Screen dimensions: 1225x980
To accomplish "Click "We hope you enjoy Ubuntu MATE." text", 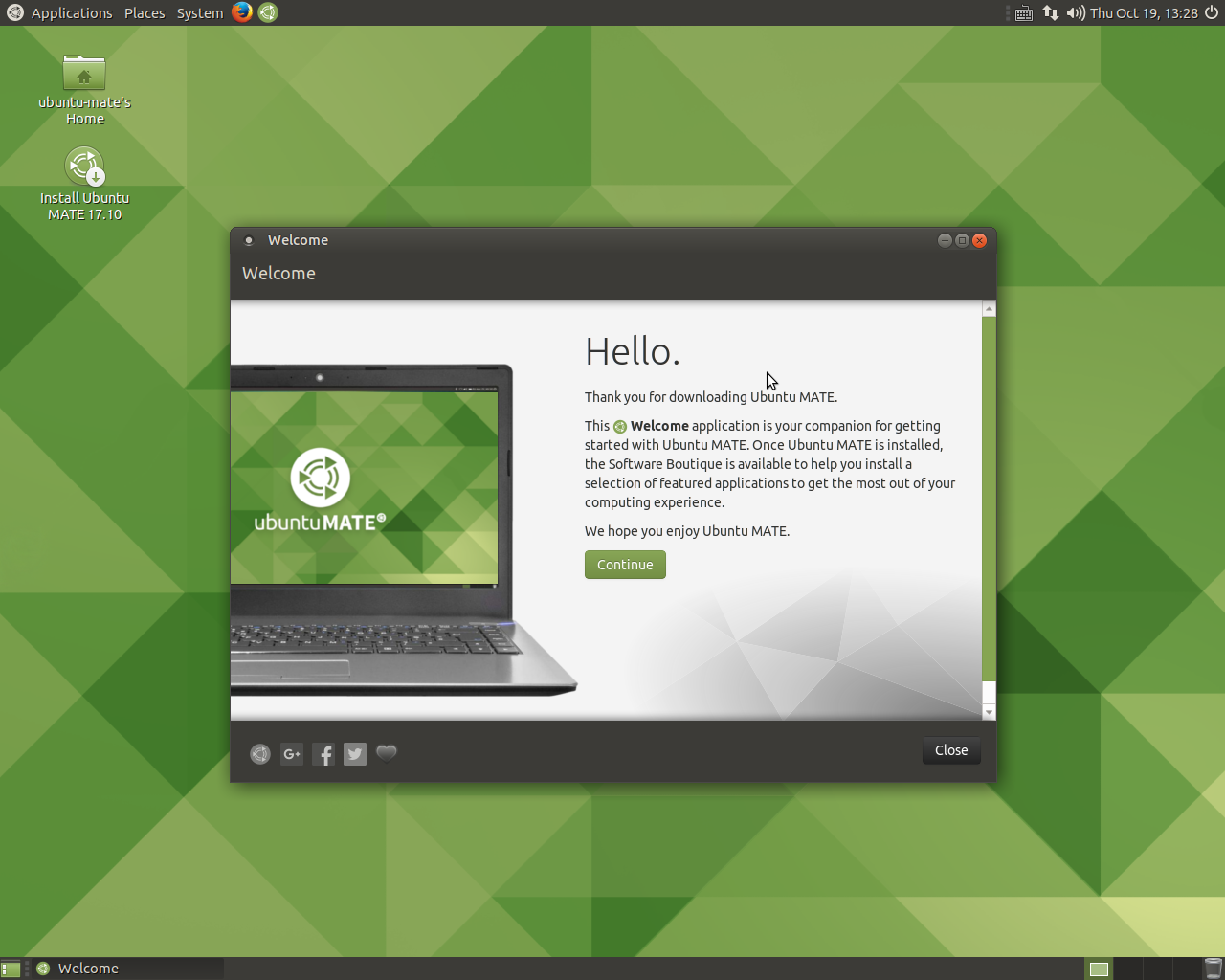I will [x=687, y=531].
